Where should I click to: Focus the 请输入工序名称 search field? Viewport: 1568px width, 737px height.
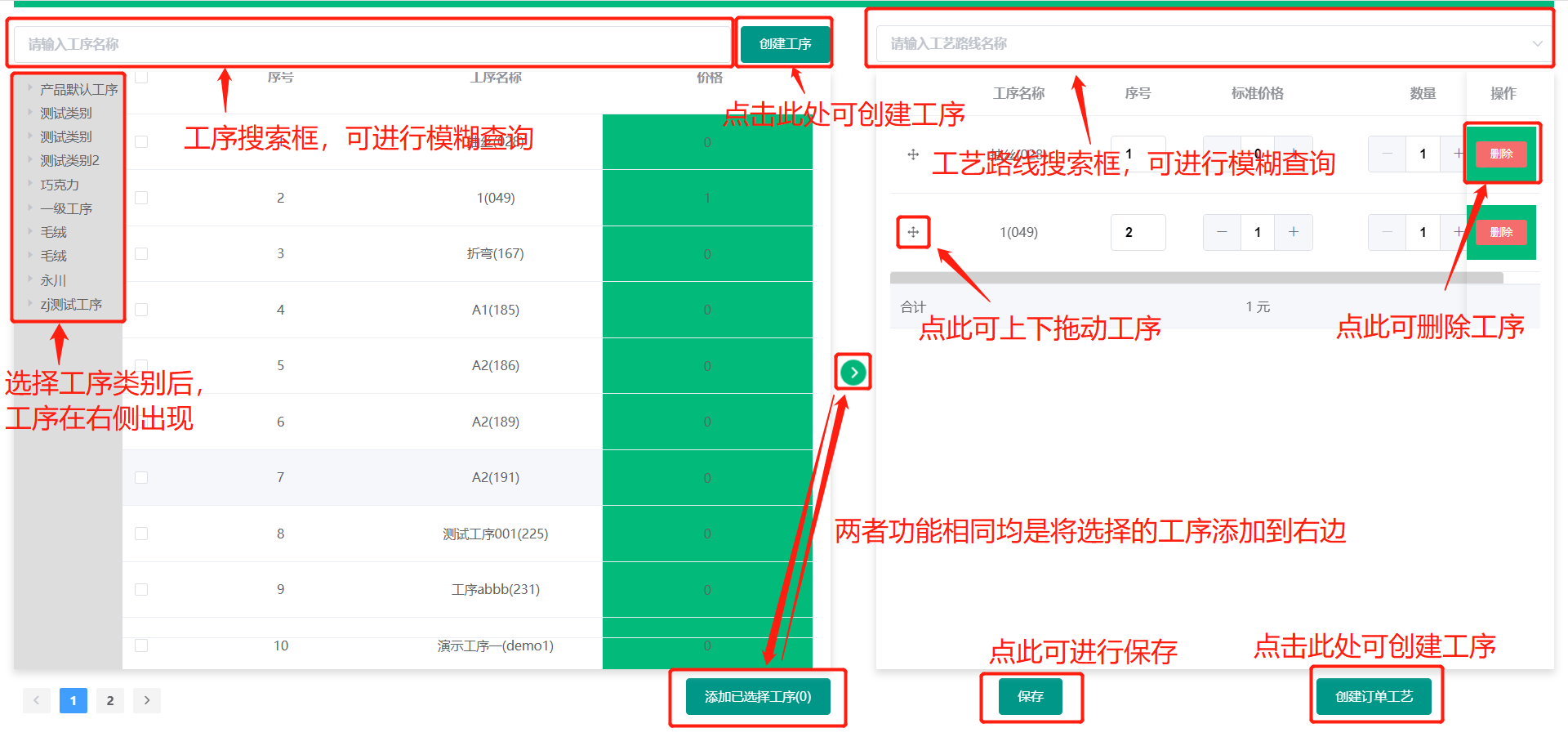tap(372, 44)
